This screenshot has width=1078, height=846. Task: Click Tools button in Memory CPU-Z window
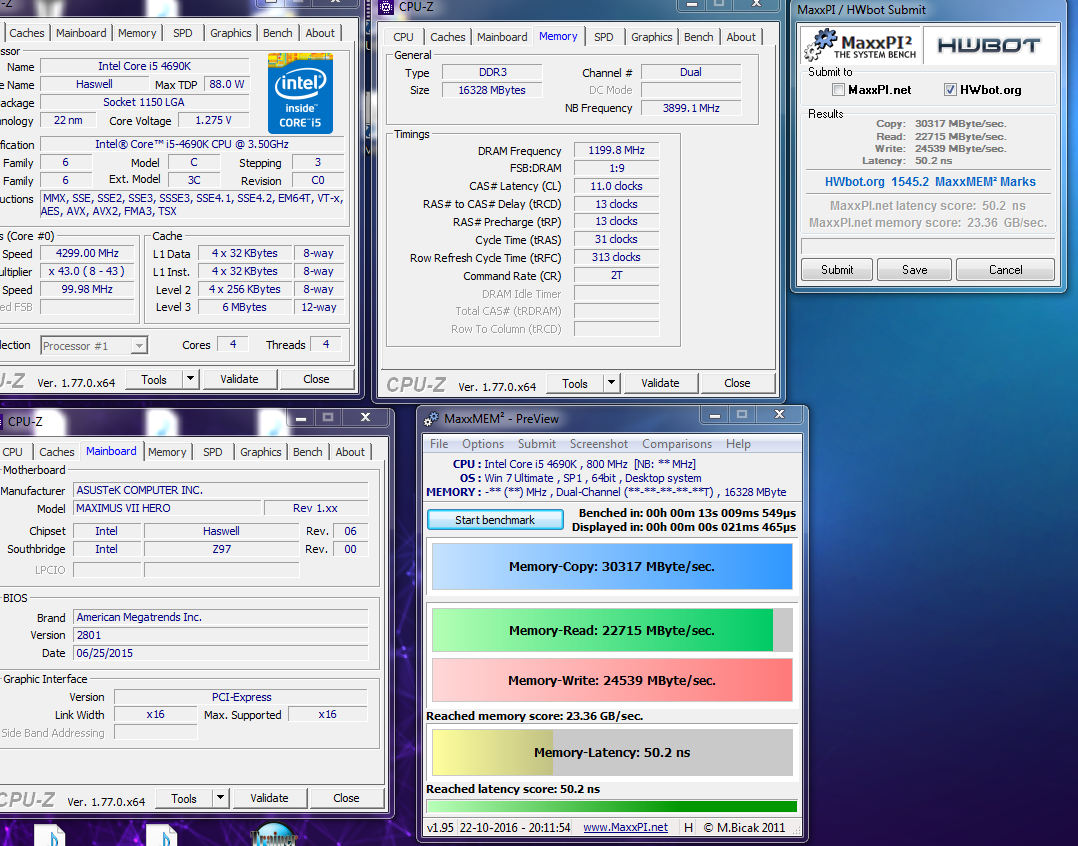point(575,383)
